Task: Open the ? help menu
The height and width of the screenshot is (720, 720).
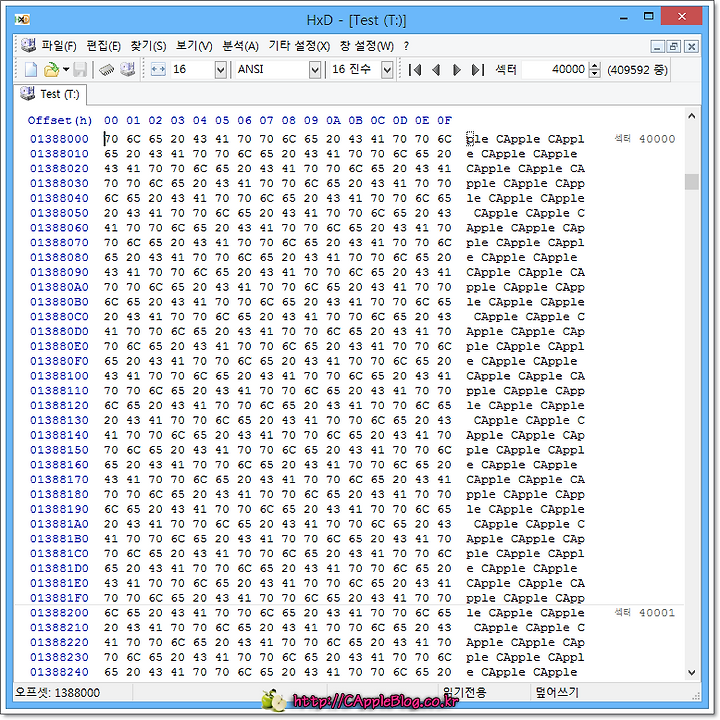Action: coord(406,46)
